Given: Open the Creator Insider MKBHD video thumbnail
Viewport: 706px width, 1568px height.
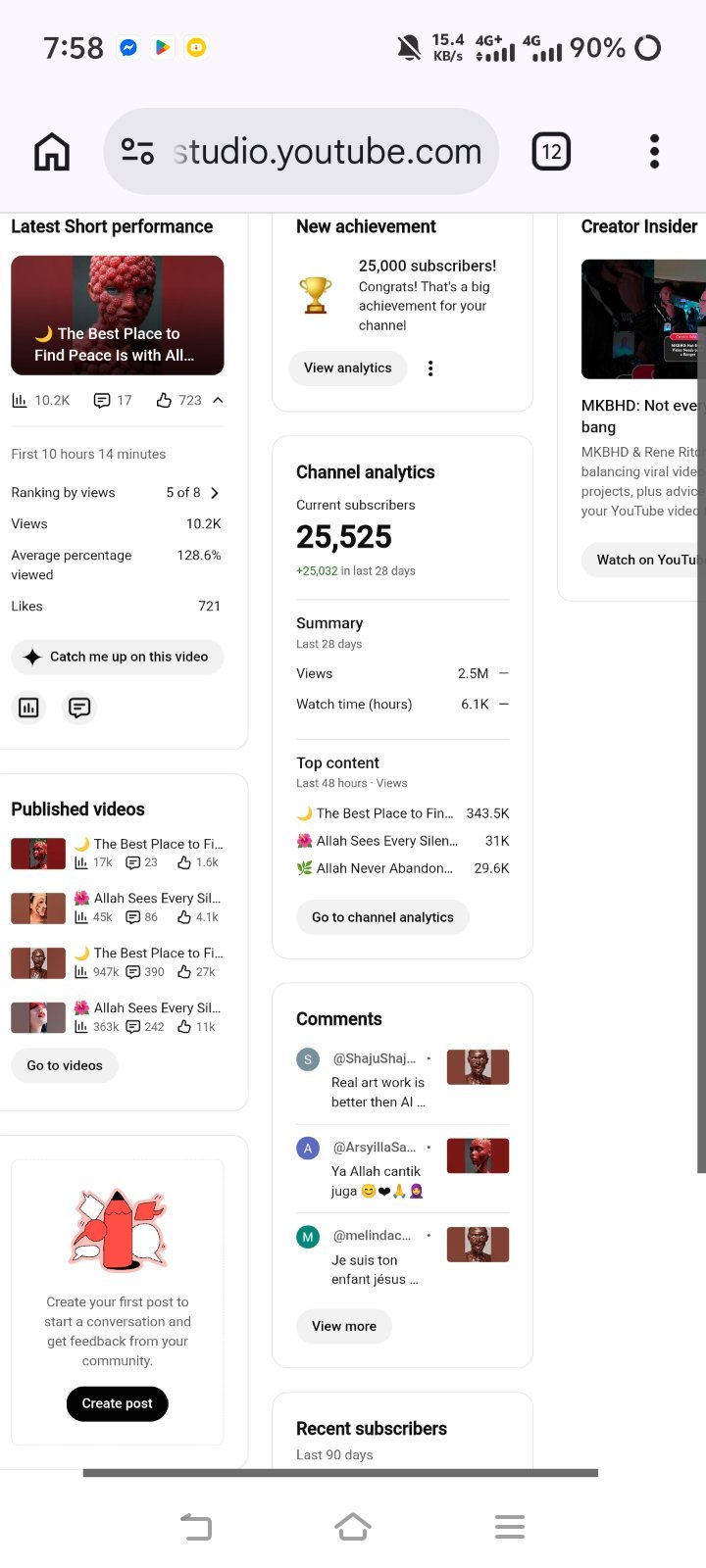Looking at the screenshot, I should (x=643, y=318).
